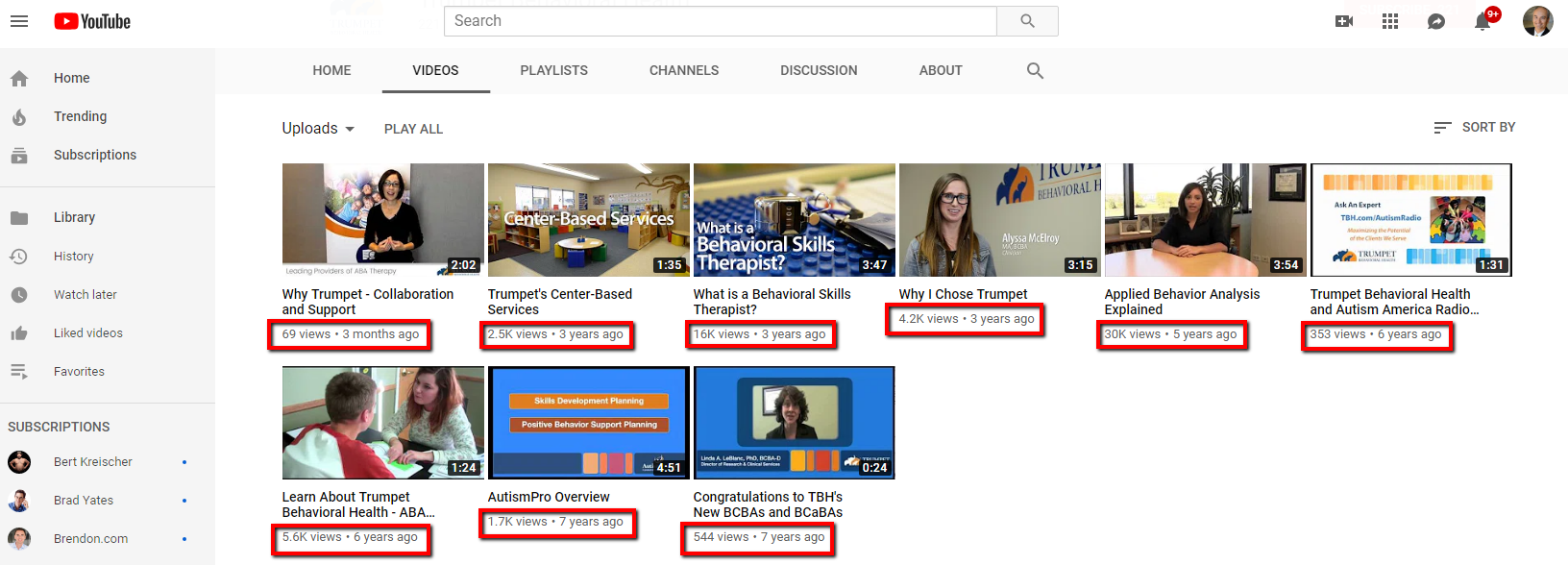Open Learn About Trumpet video thumbnail
The height and width of the screenshot is (565, 1568).
383,423
